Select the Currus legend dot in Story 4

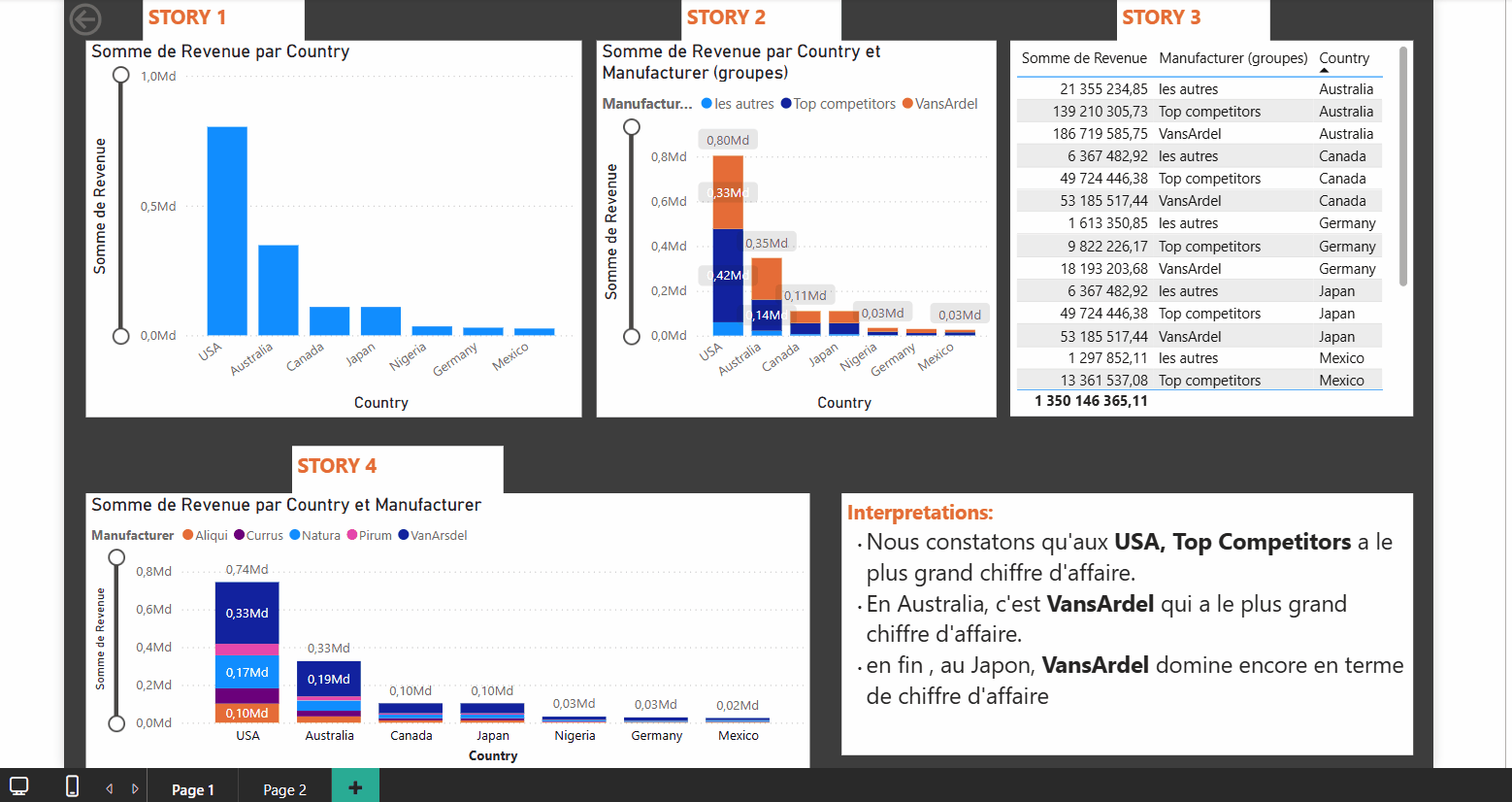(x=239, y=535)
